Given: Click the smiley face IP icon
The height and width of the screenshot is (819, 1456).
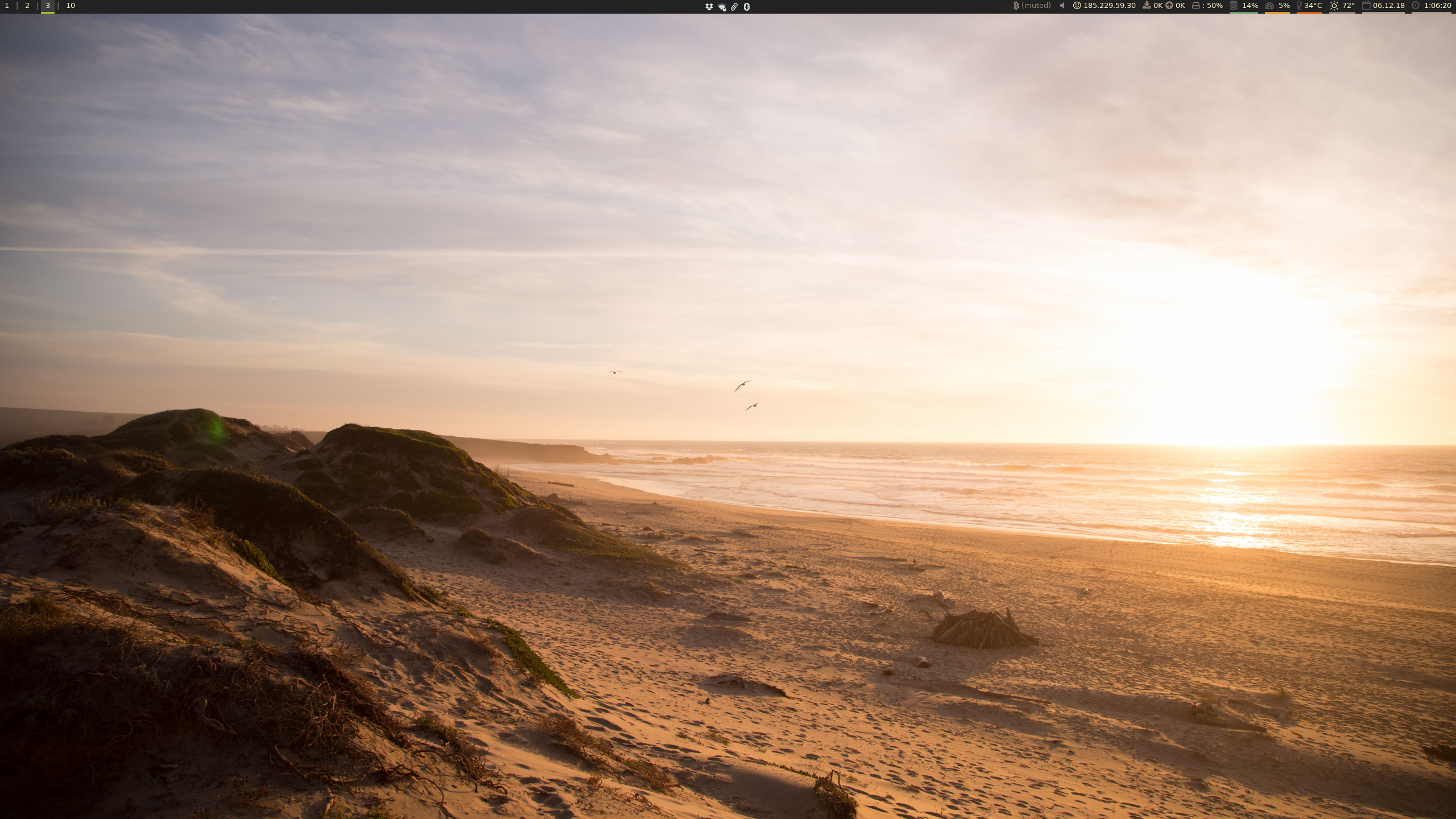Looking at the screenshot, I should pos(1077,6).
